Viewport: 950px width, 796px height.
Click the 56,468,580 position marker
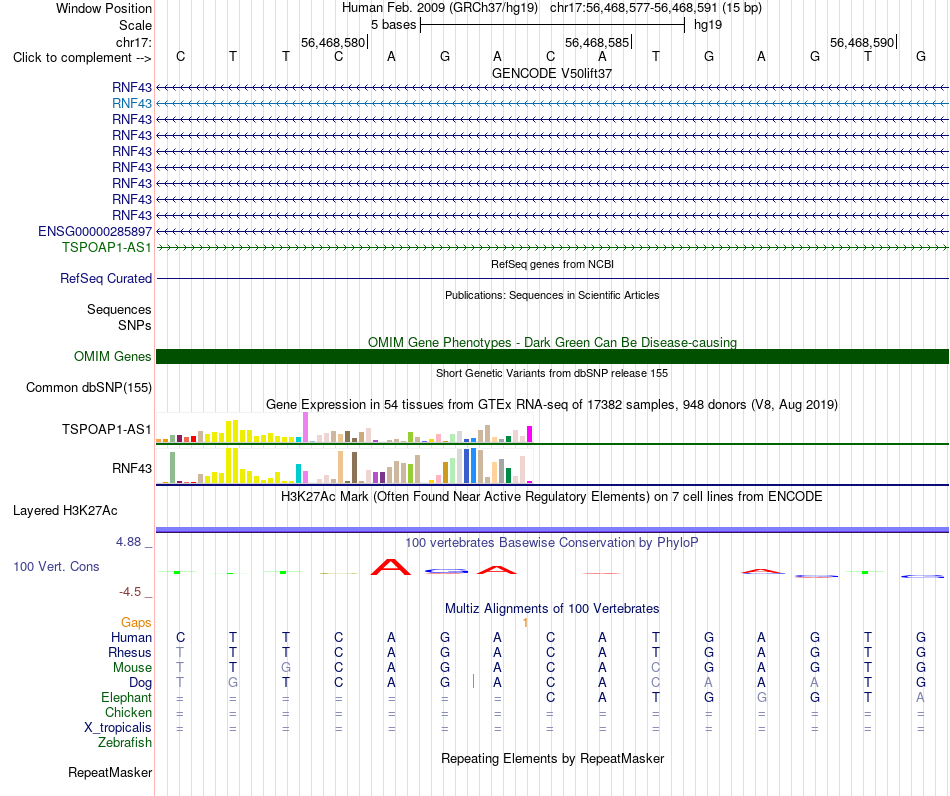tap(333, 43)
